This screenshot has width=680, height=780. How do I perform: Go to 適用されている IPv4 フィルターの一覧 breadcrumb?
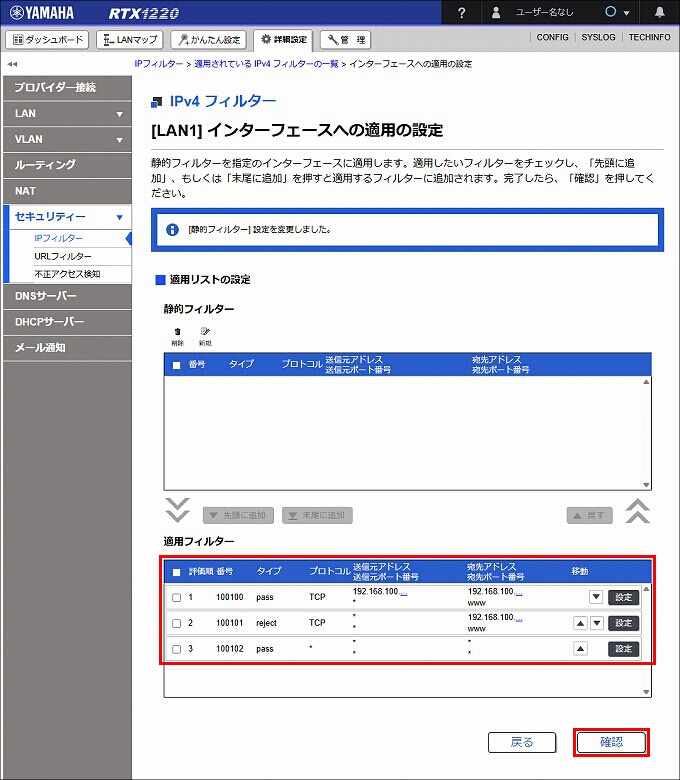tap(266, 64)
